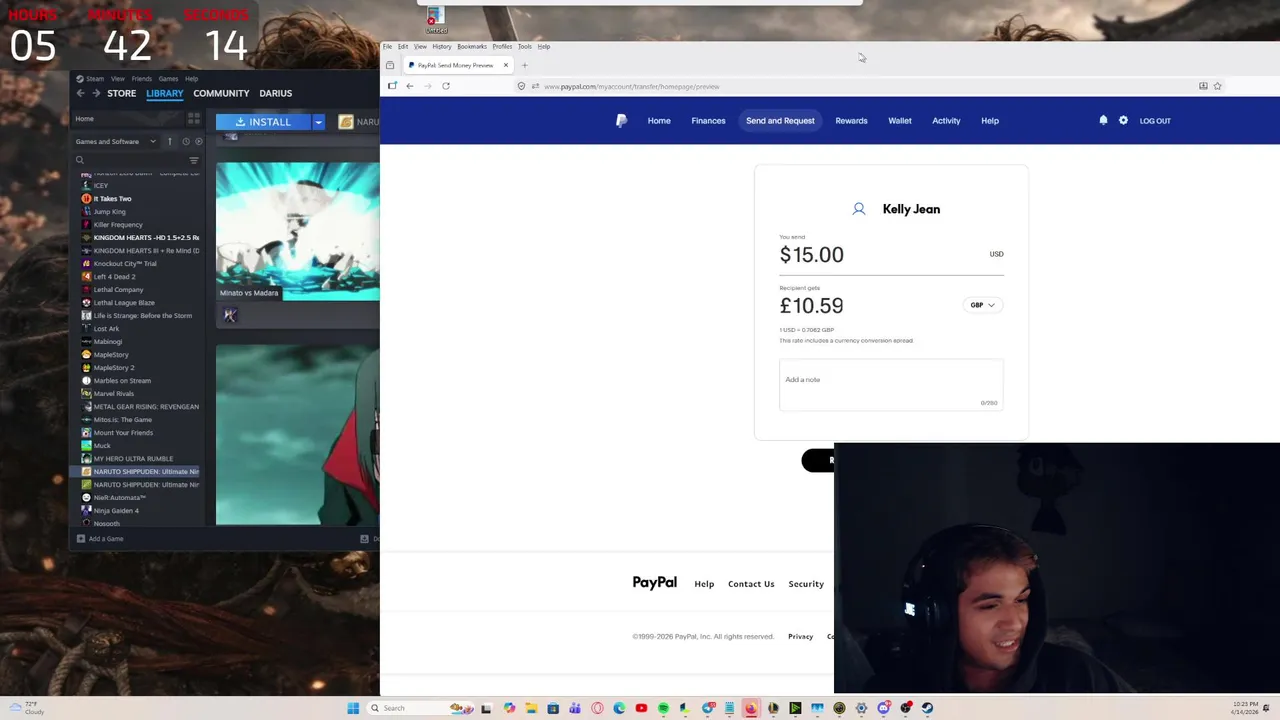The height and width of the screenshot is (720, 1280).
Task: Open Discord from taskbar
Action: (883, 708)
